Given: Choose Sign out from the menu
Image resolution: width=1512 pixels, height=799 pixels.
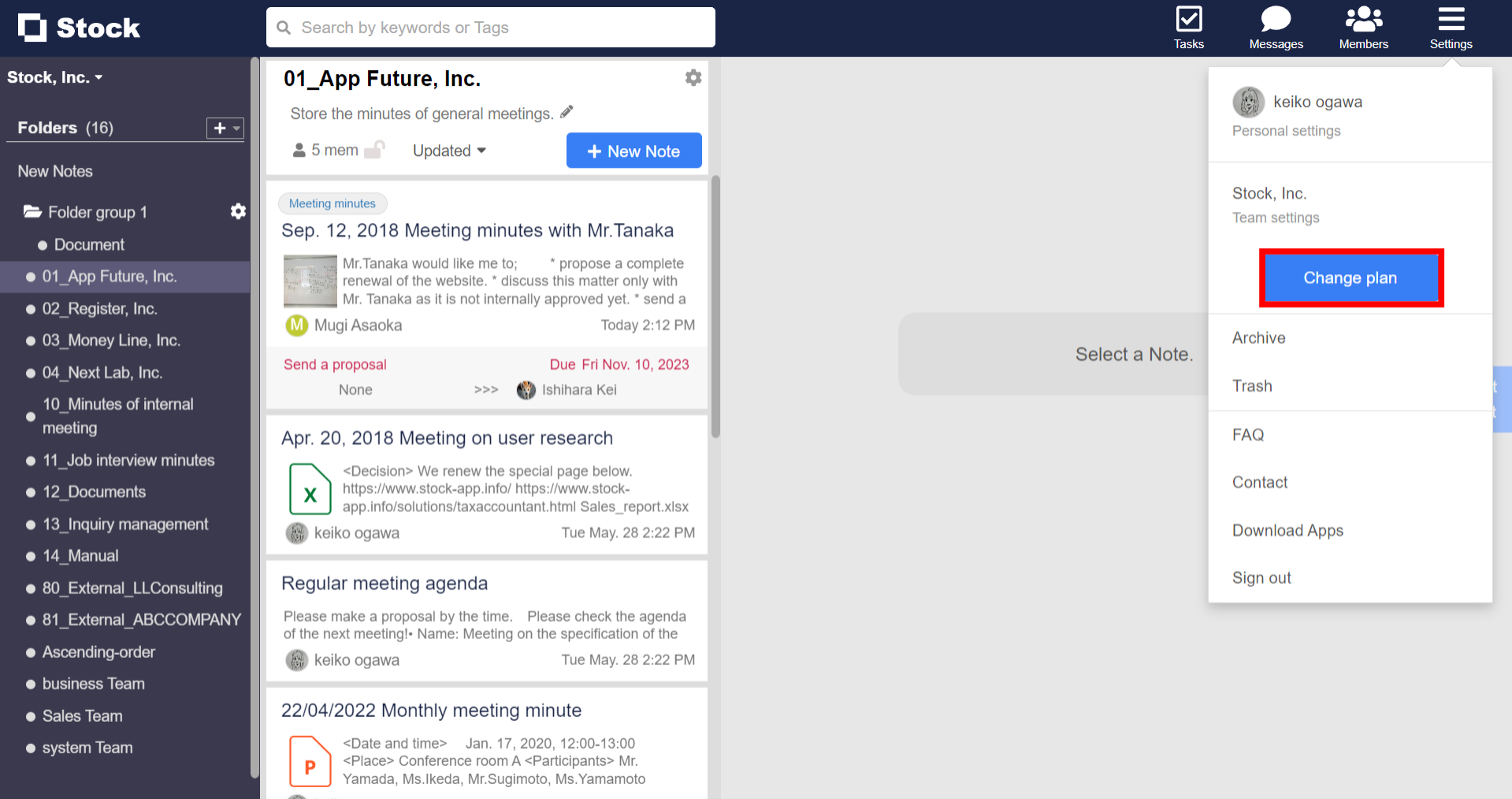Looking at the screenshot, I should click(1261, 578).
